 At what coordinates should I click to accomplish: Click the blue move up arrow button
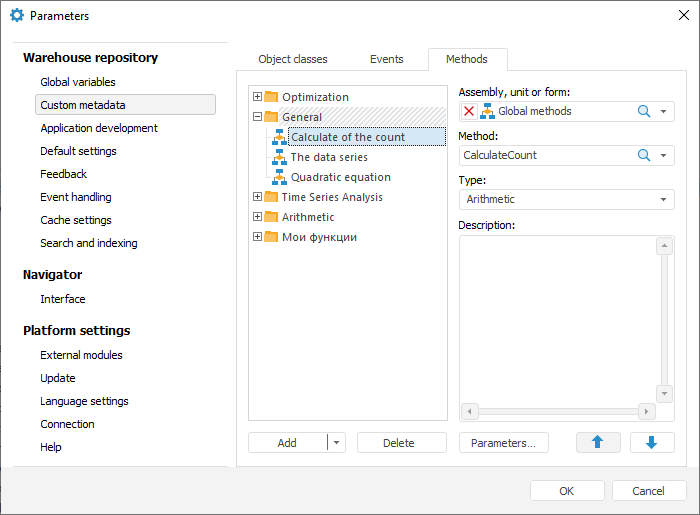pos(598,443)
